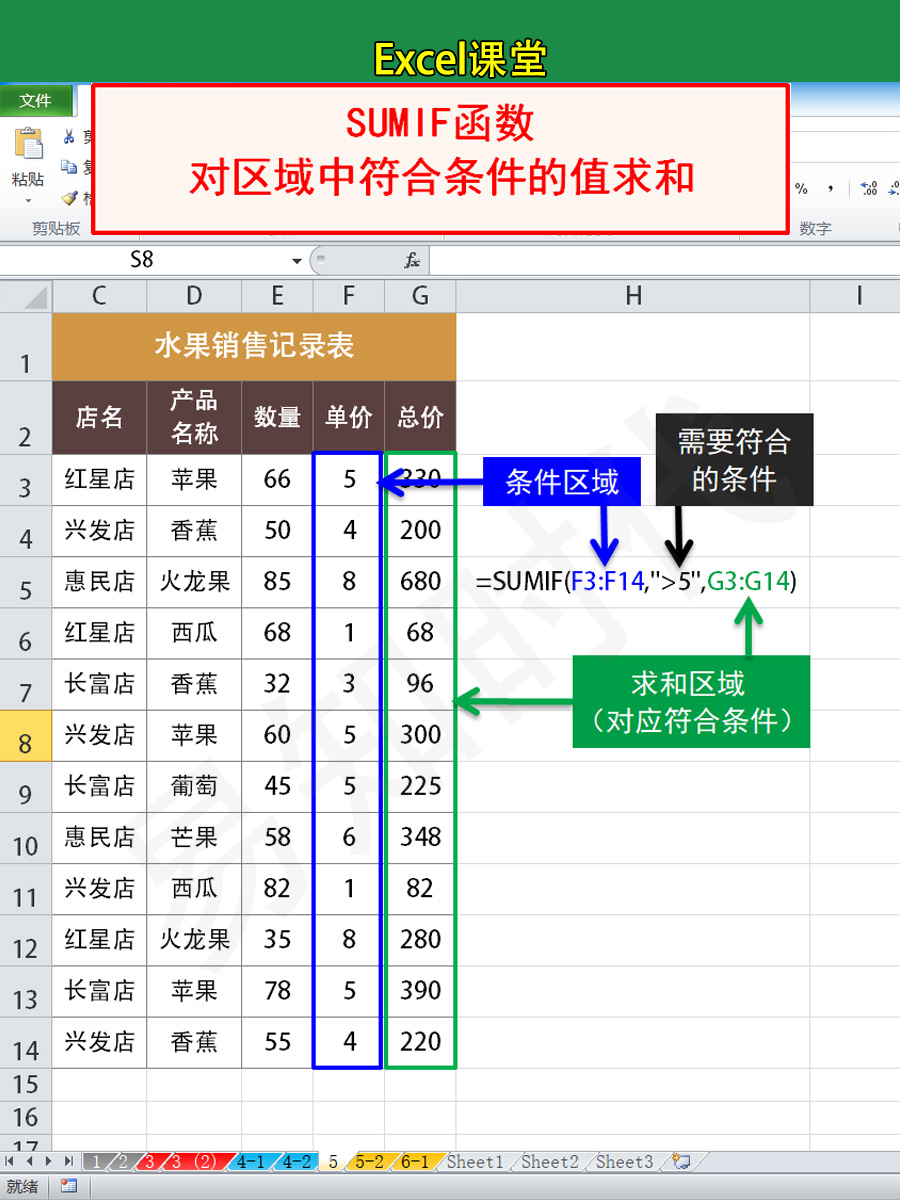The image size is (900, 1200).
Task: Select the unit price cell 6
Action: pos(348,837)
